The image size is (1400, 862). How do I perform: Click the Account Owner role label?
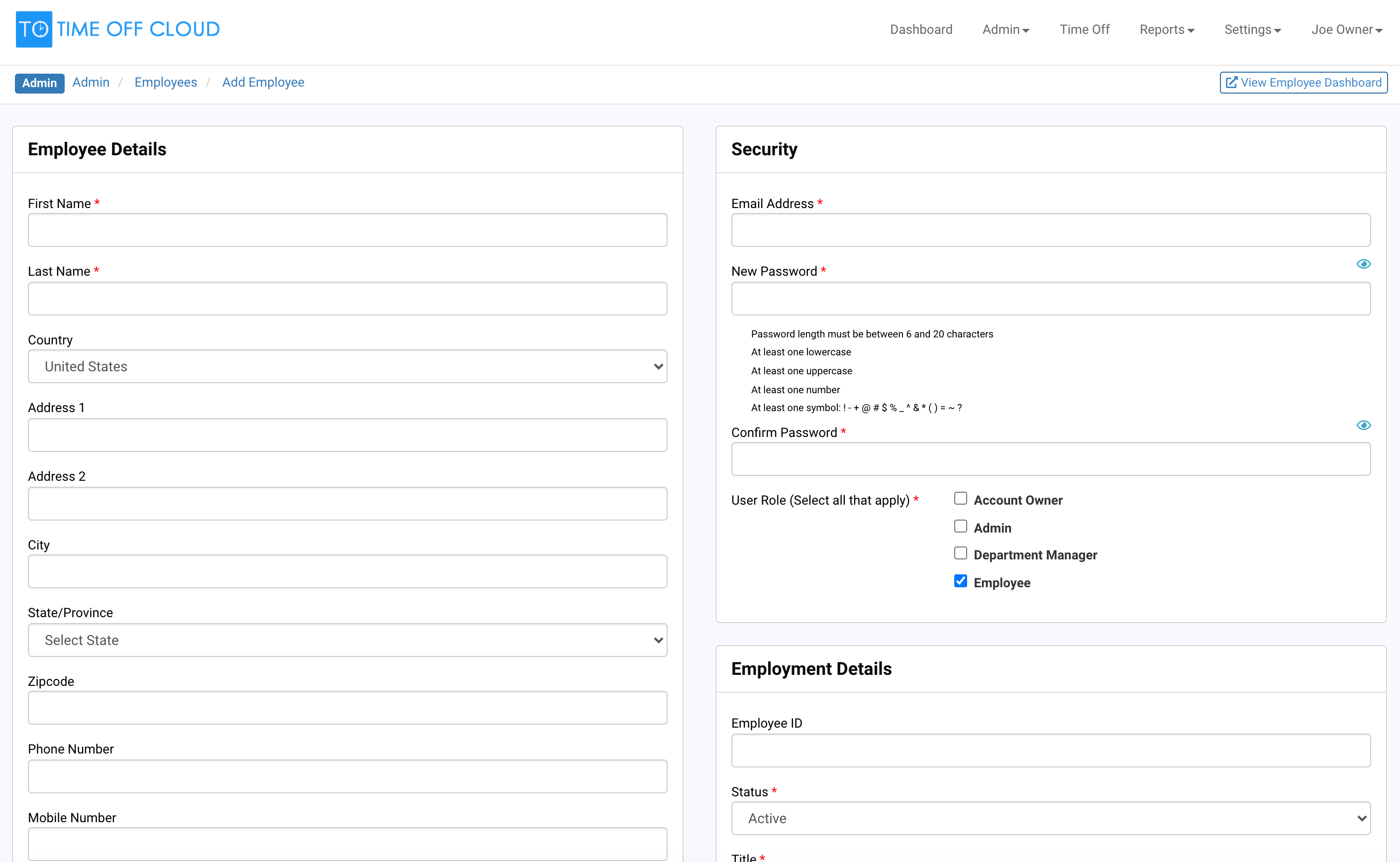pos(1018,500)
